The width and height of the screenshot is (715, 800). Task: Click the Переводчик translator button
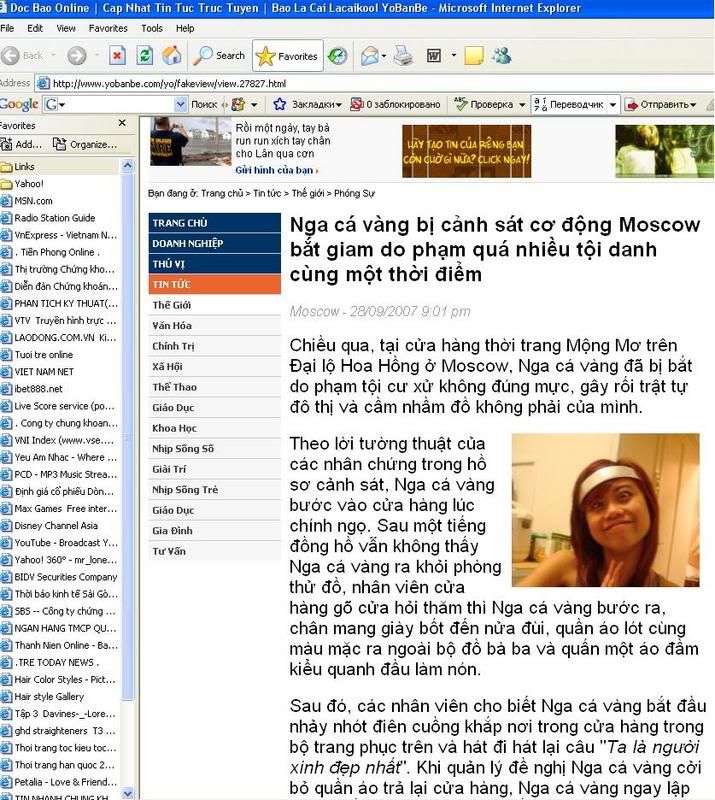pos(569,104)
